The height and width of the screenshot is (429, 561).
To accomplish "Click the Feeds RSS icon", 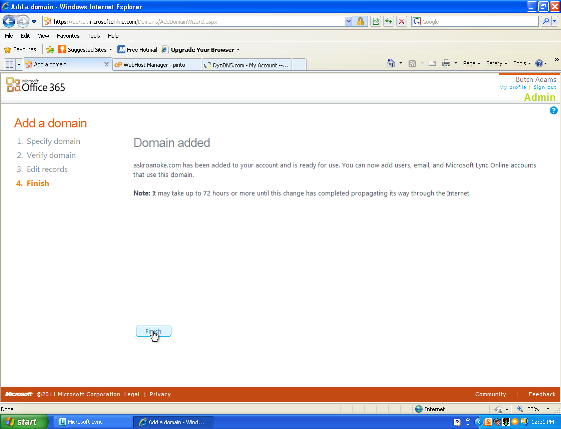I will [412, 63].
